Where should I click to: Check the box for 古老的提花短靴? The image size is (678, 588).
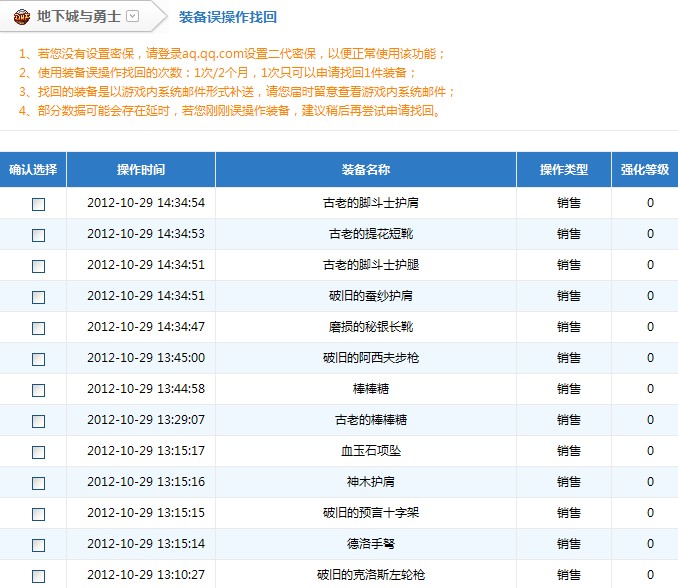coord(38,235)
